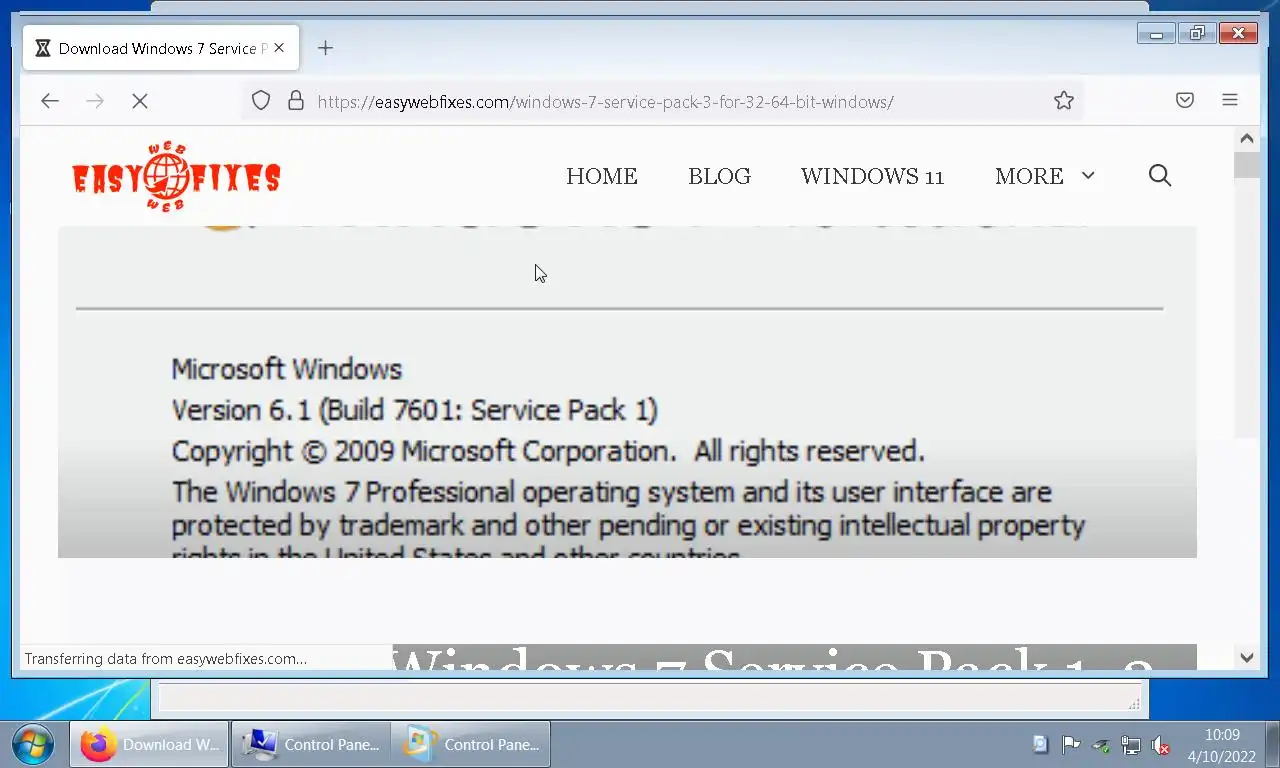This screenshot has height=768, width=1280.
Task: Restore down the Firefox window
Action: 1197,33
